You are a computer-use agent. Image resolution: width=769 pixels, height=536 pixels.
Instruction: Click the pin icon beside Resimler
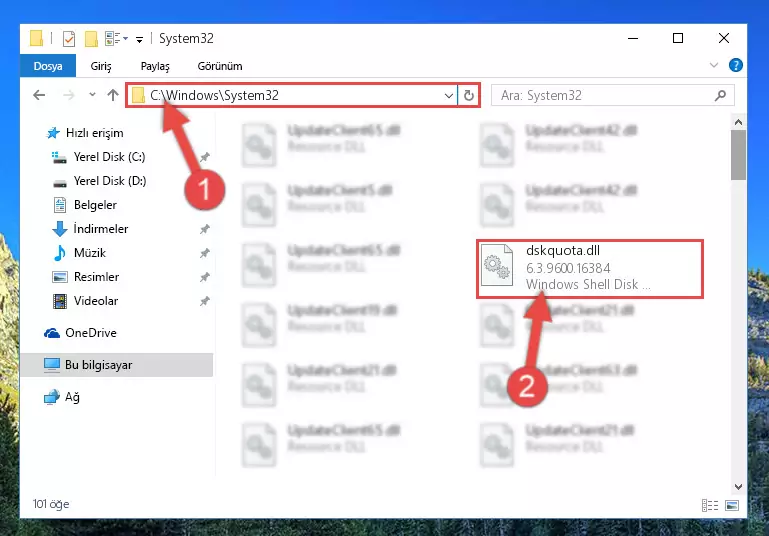click(x=205, y=277)
